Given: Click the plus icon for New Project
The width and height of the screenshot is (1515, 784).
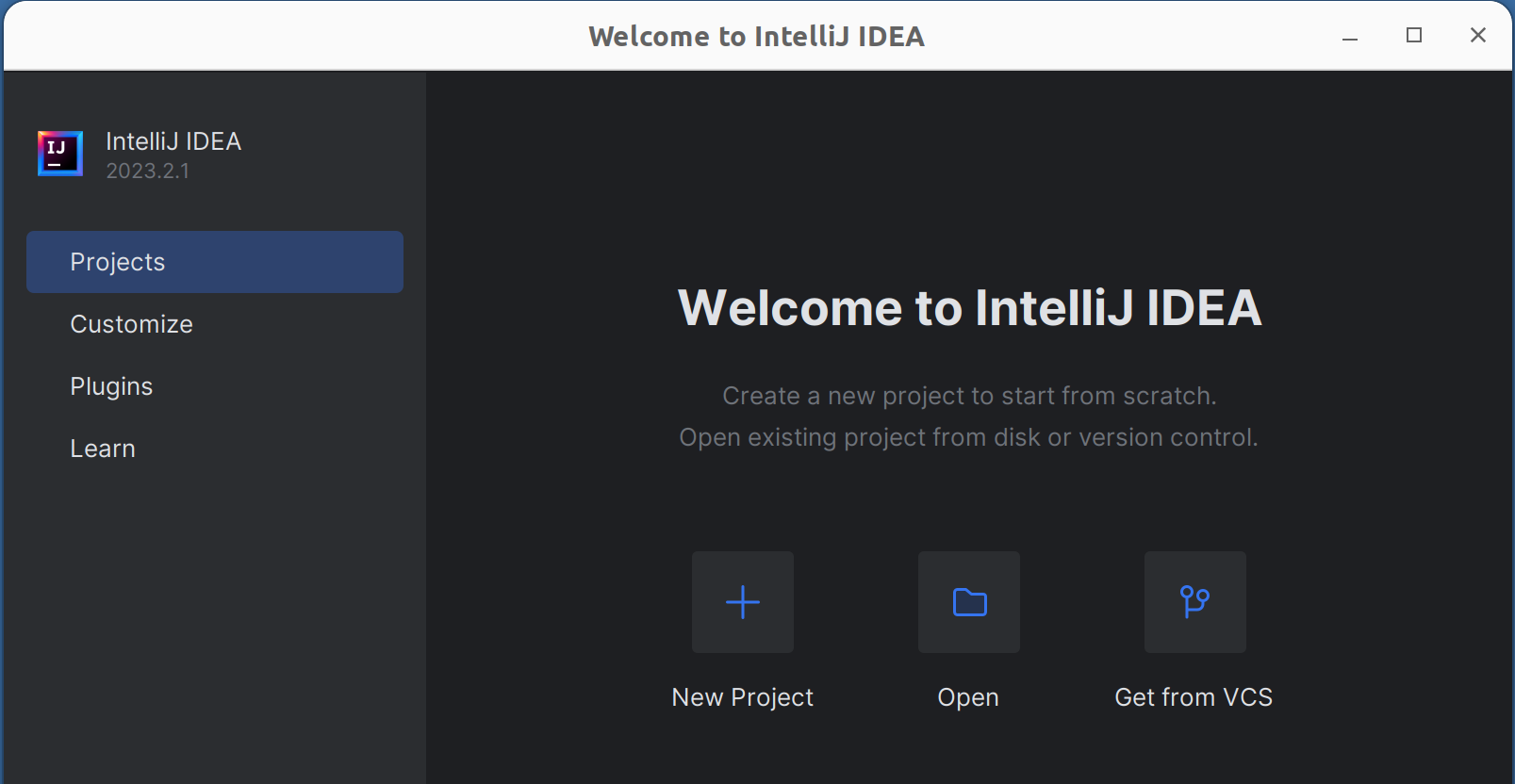Looking at the screenshot, I should [743, 602].
